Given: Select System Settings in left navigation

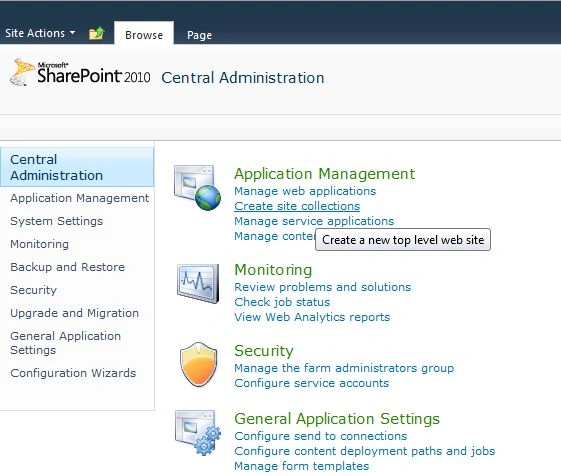Looking at the screenshot, I should coord(57,221).
